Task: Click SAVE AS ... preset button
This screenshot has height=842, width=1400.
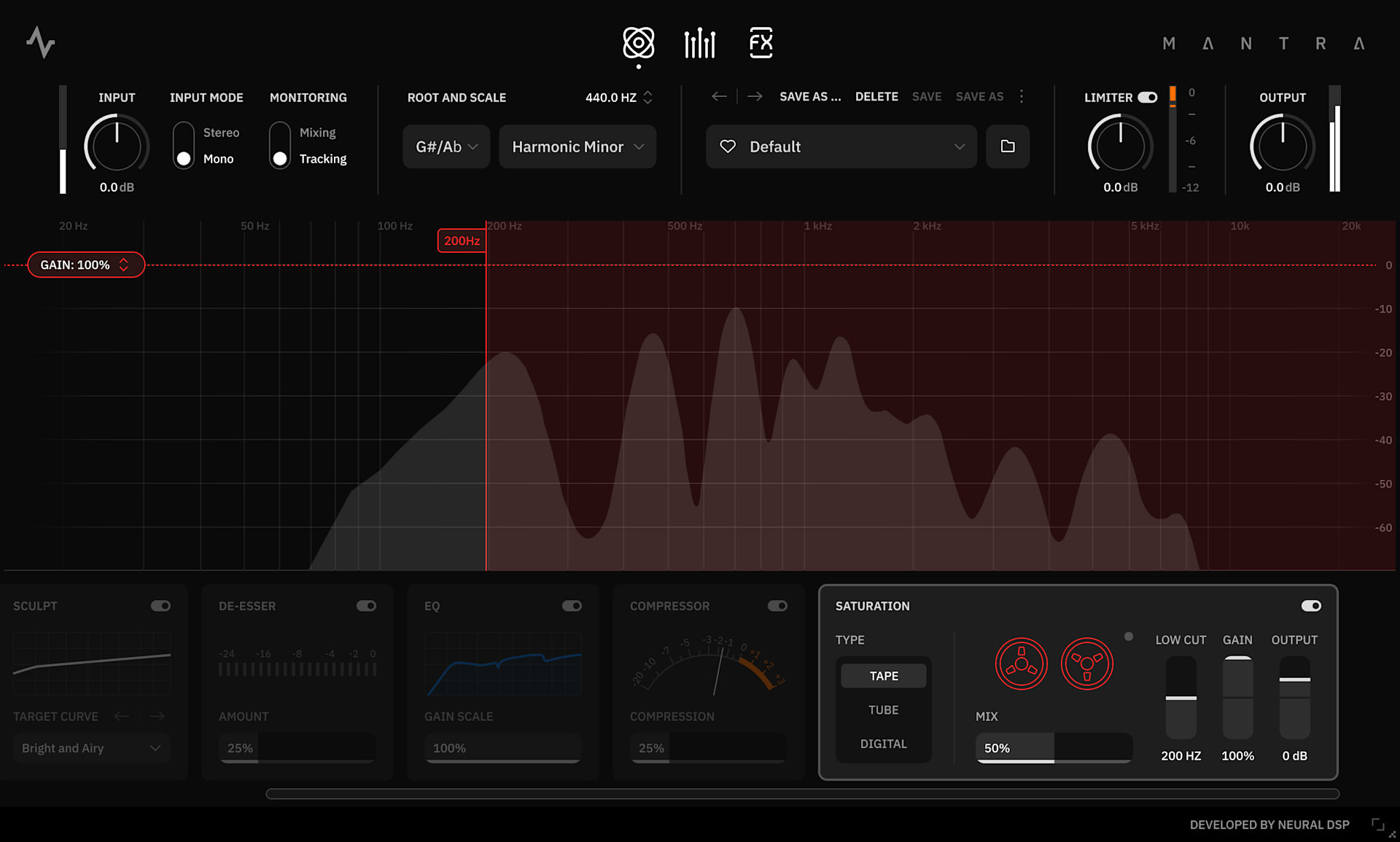Action: tap(810, 96)
